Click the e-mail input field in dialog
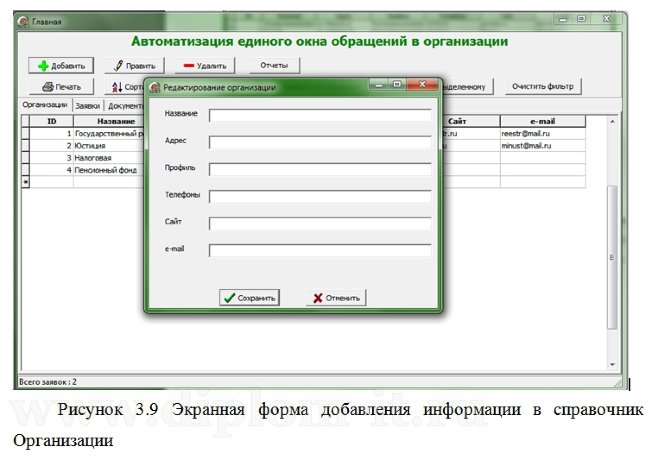This screenshot has width=652, height=460. point(320,250)
